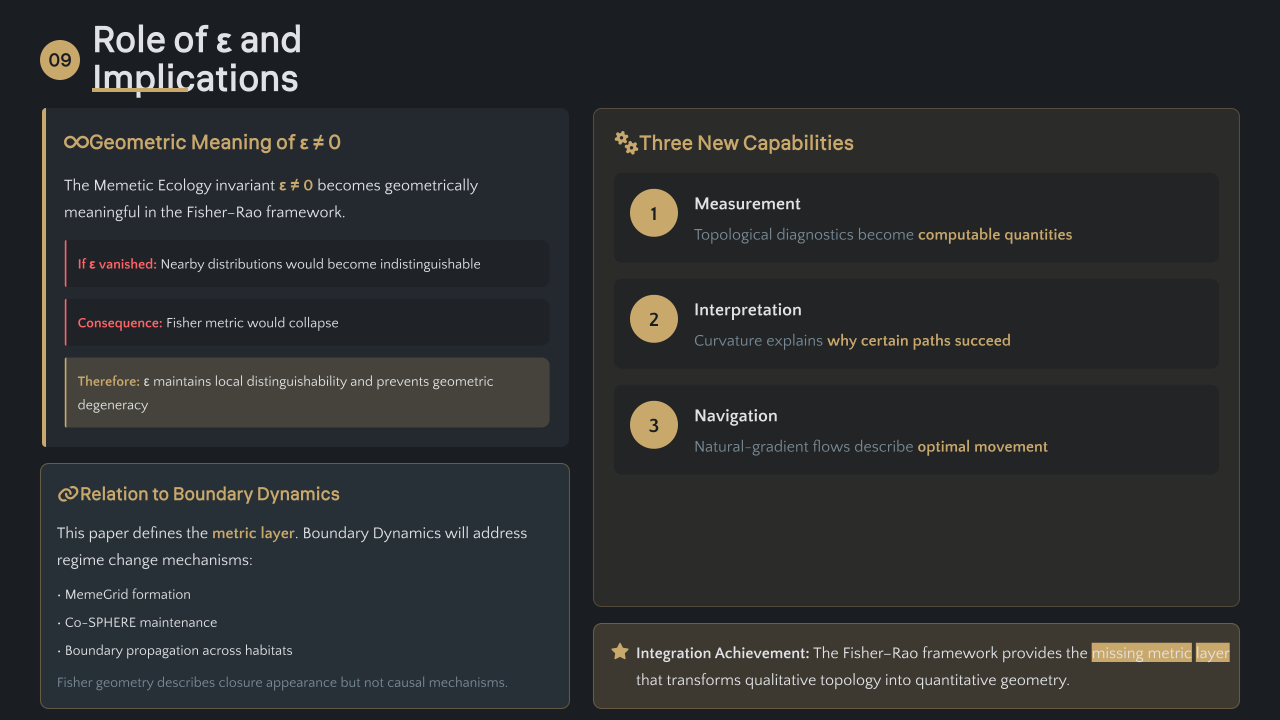The image size is (1280, 720).
Task: Click the numbered circle 3 for Navigation
Action: (654, 425)
